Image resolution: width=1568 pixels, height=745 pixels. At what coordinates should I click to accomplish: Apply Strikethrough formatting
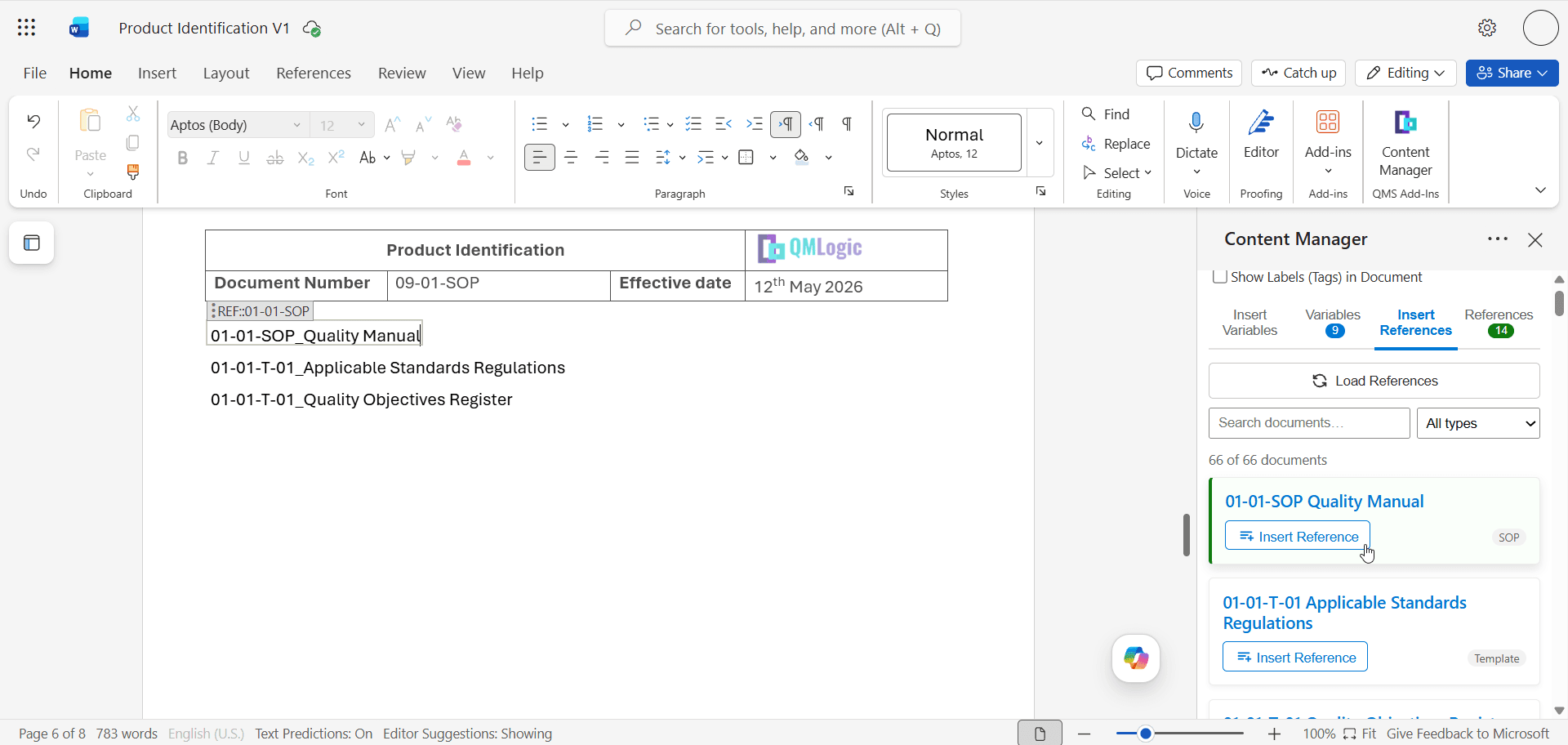coord(274,158)
